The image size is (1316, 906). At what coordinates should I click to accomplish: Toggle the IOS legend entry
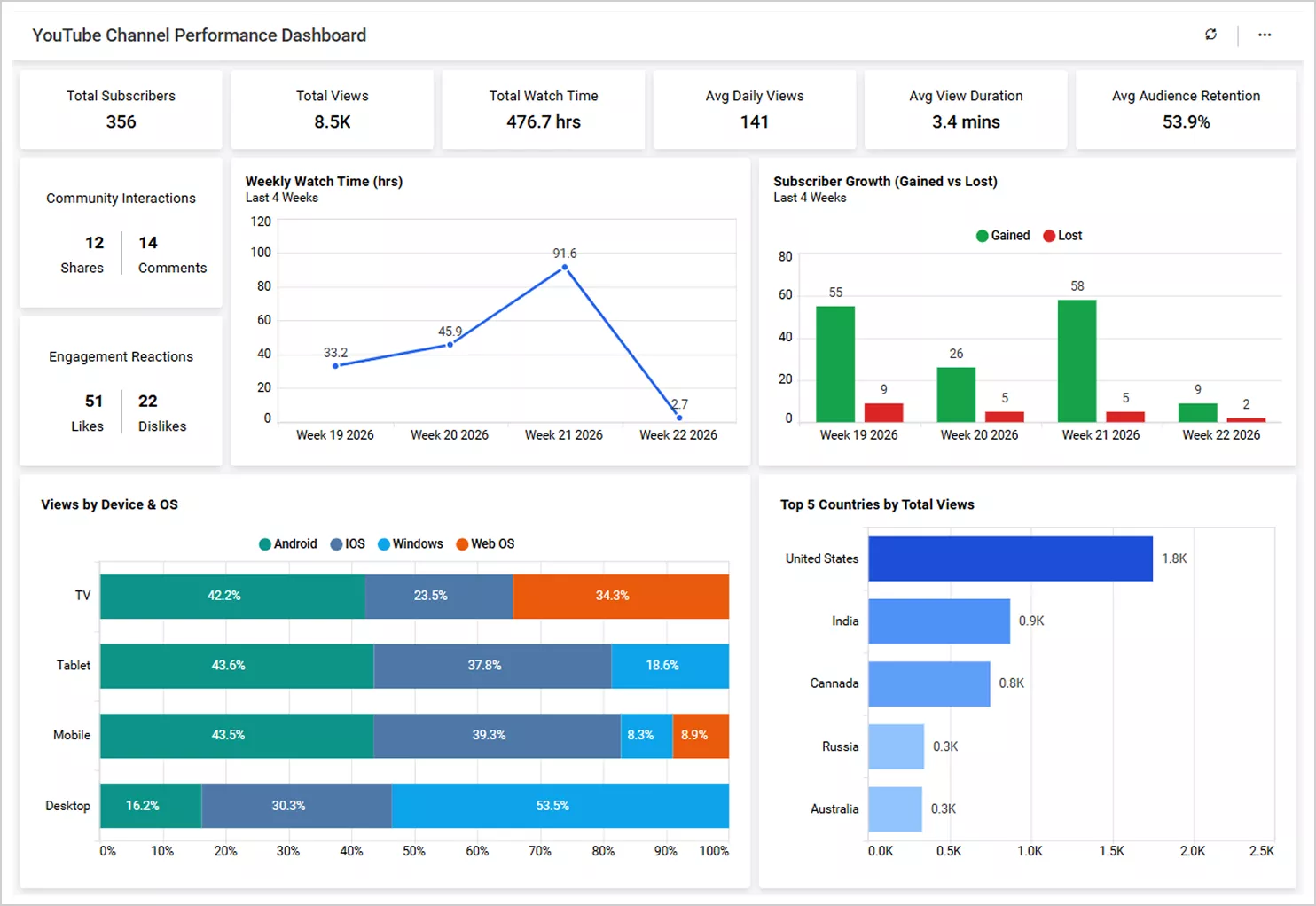[348, 544]
